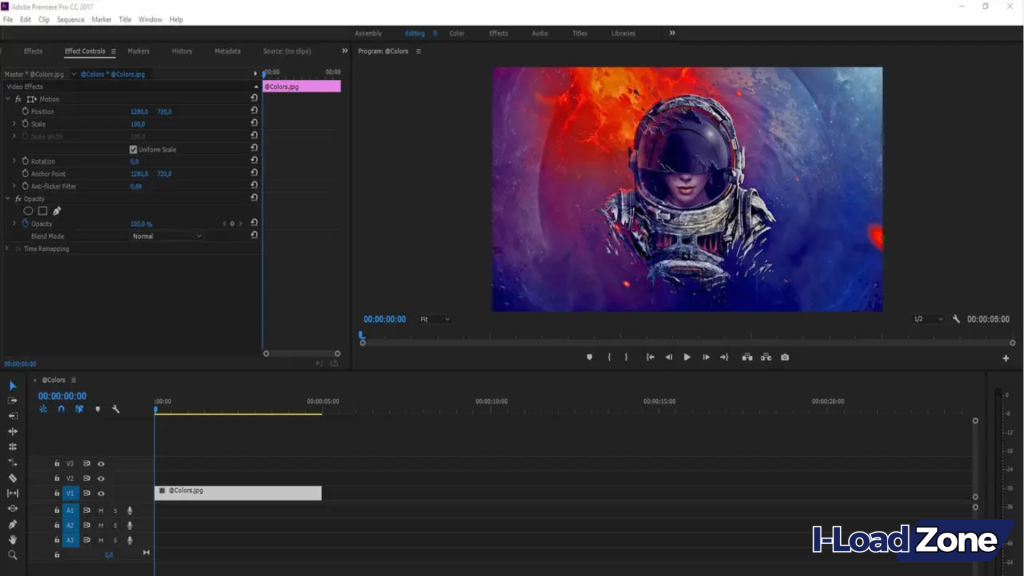The width and height of the screenshot is (1024, 576).
Task: Click Export Frame camera icon
Action: [785, 357]
